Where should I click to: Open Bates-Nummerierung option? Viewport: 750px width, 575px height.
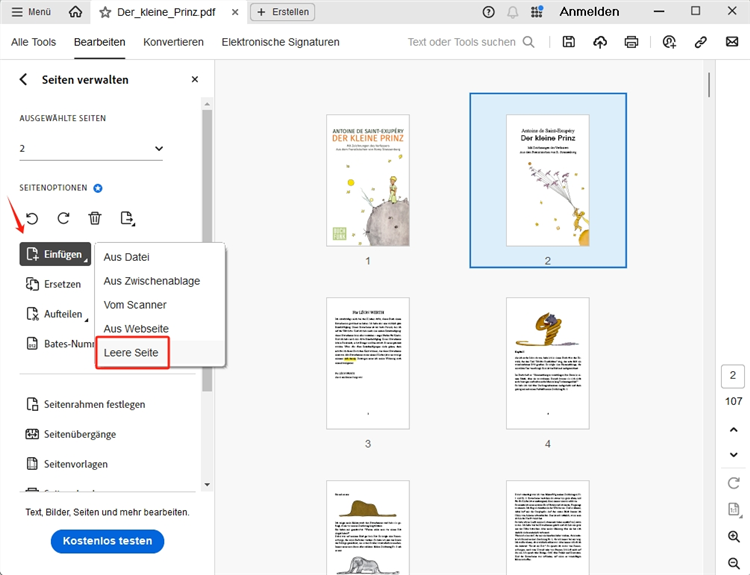click(59, 344)
